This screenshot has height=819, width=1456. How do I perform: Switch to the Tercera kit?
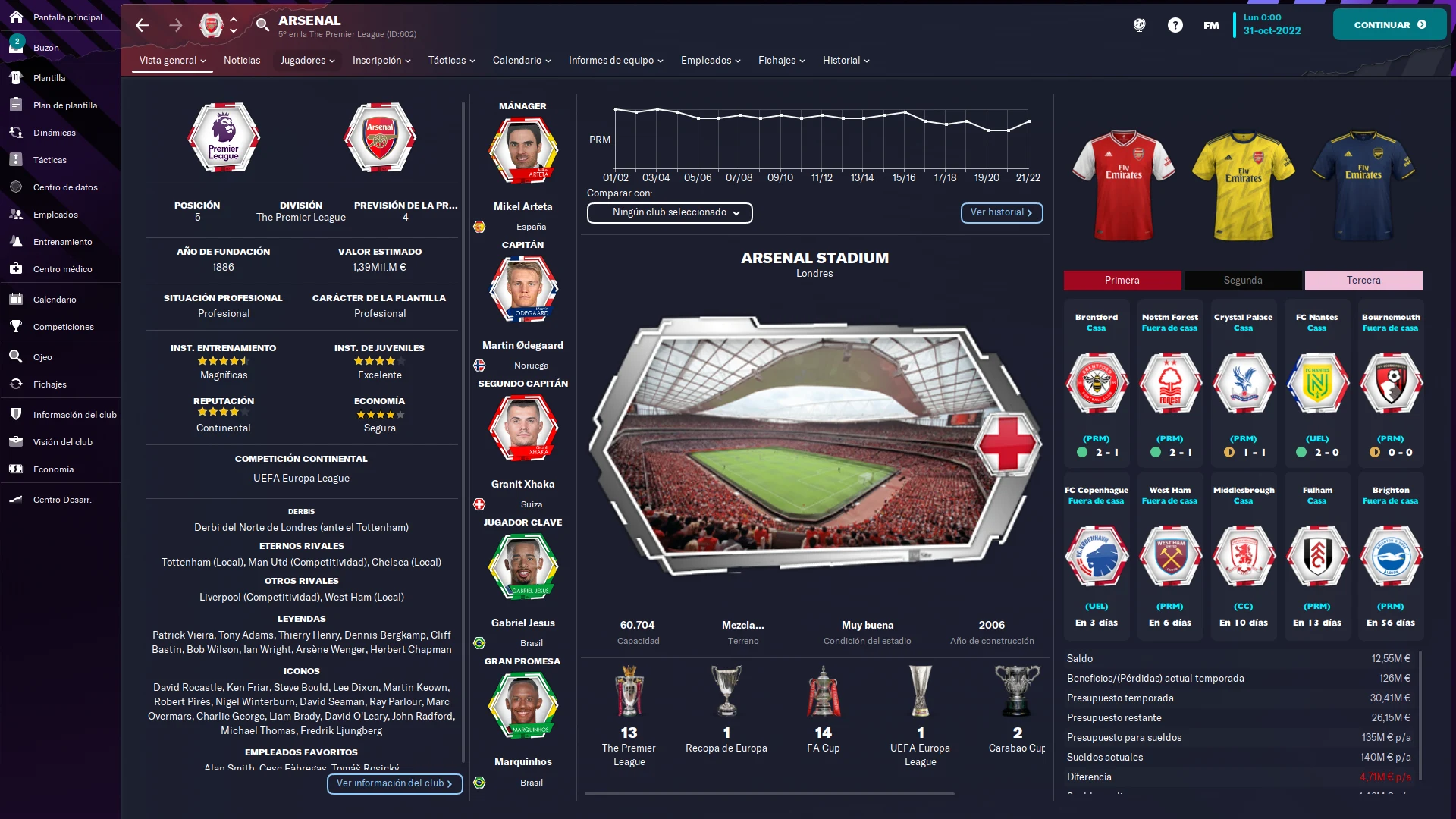[1363, 281]
